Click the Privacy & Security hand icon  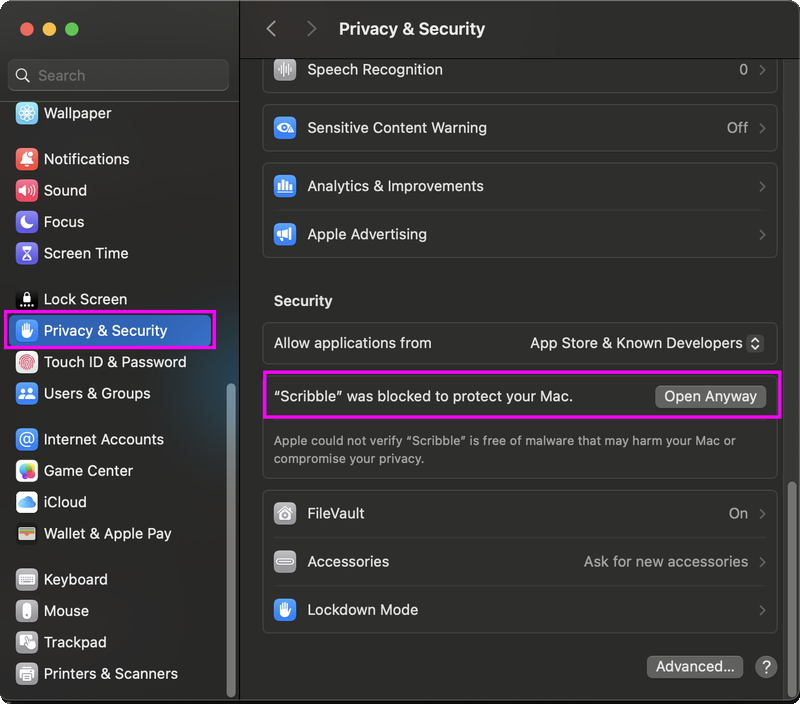pyautogui.click(x=27, y=331)
